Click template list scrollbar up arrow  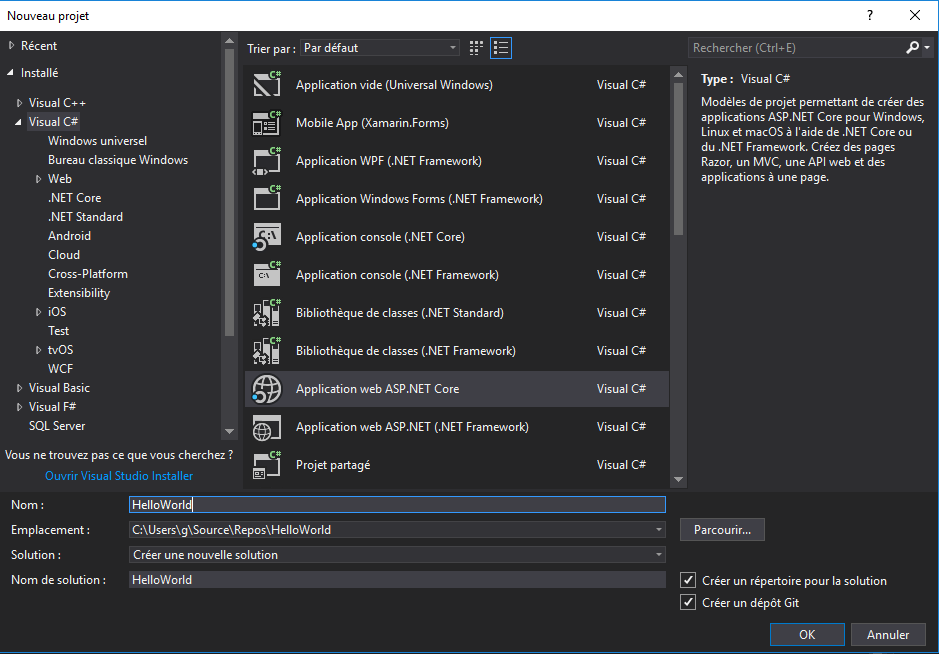678,75
